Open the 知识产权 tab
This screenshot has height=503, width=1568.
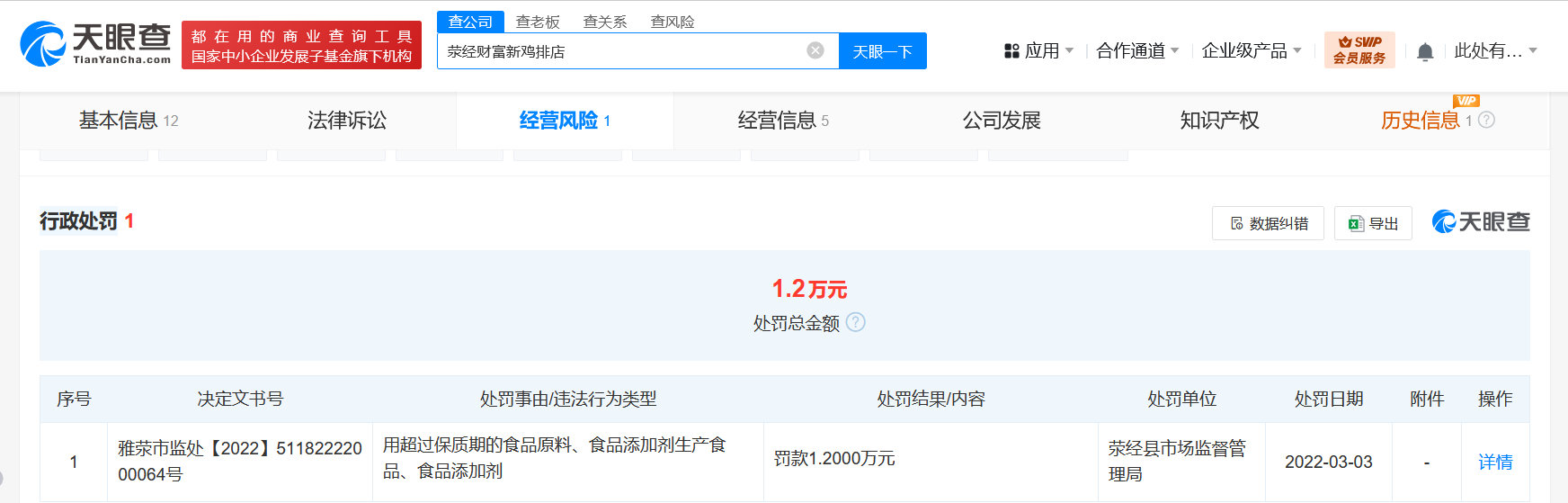coord(1219,121)
